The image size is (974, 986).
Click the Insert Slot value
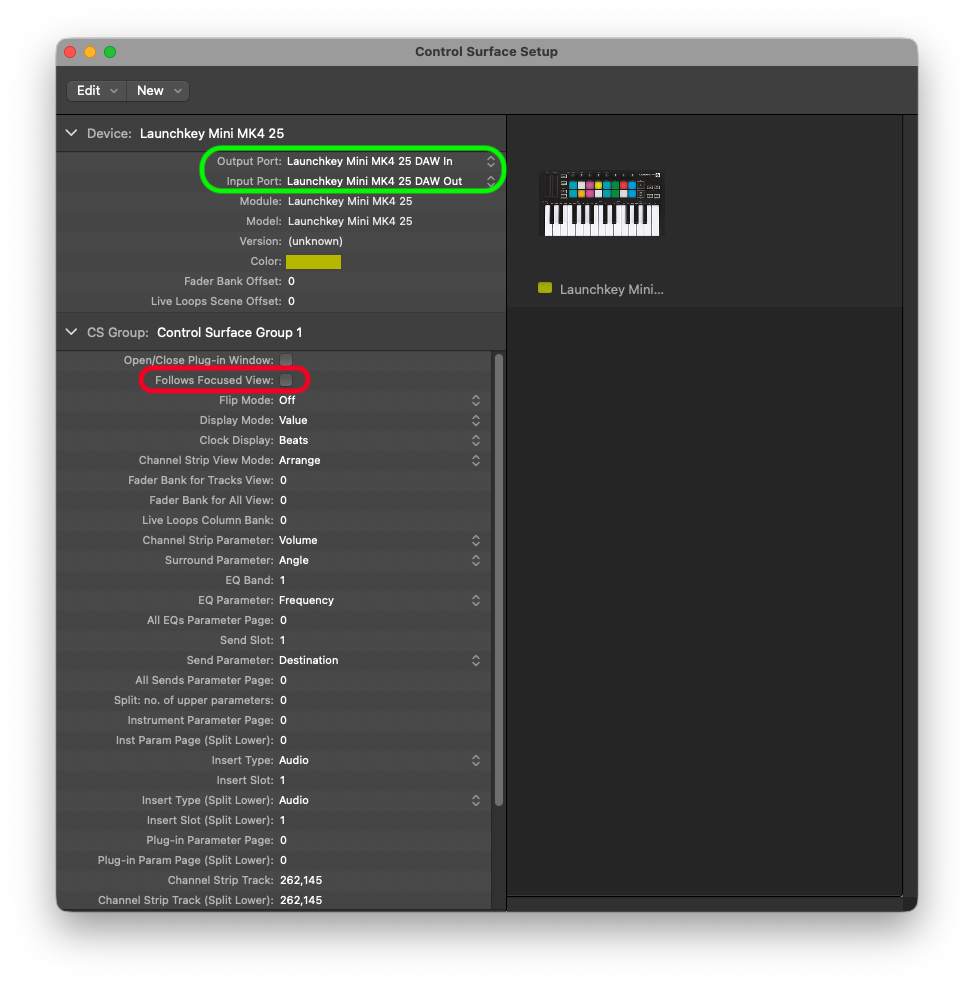(282, 780)
